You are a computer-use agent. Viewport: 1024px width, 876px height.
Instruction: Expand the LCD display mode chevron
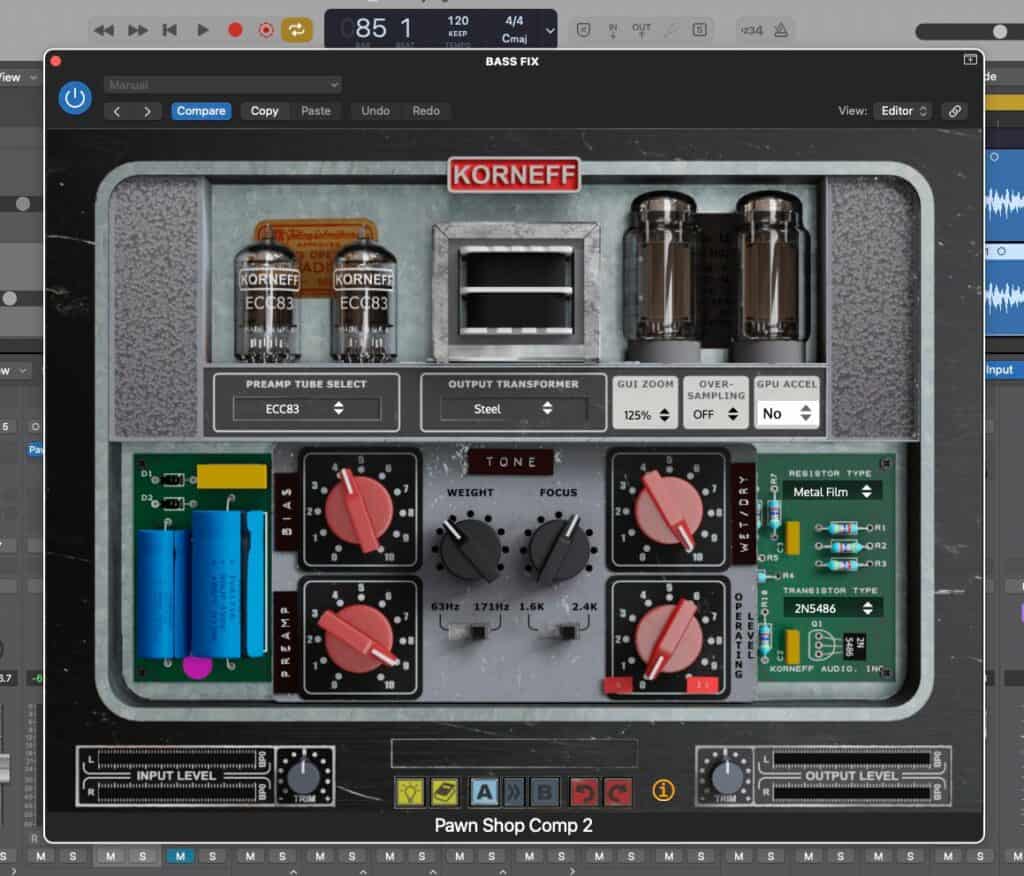point(550,30)
